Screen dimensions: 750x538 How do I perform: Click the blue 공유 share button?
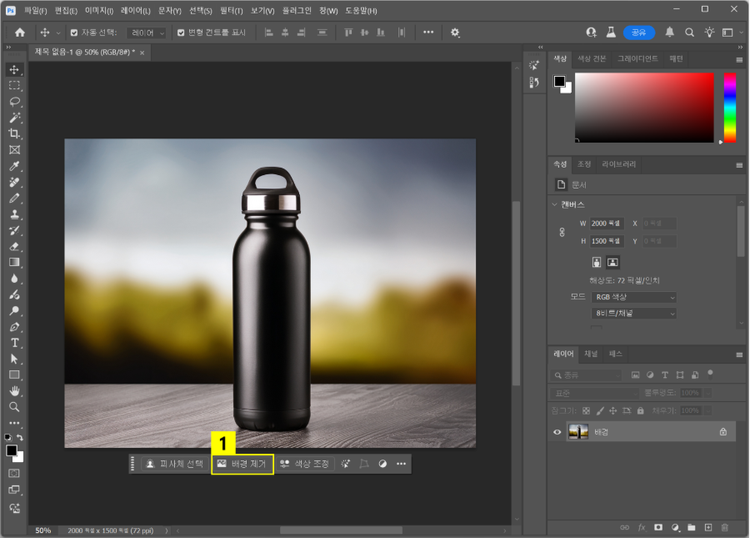[x=639, y=32]
